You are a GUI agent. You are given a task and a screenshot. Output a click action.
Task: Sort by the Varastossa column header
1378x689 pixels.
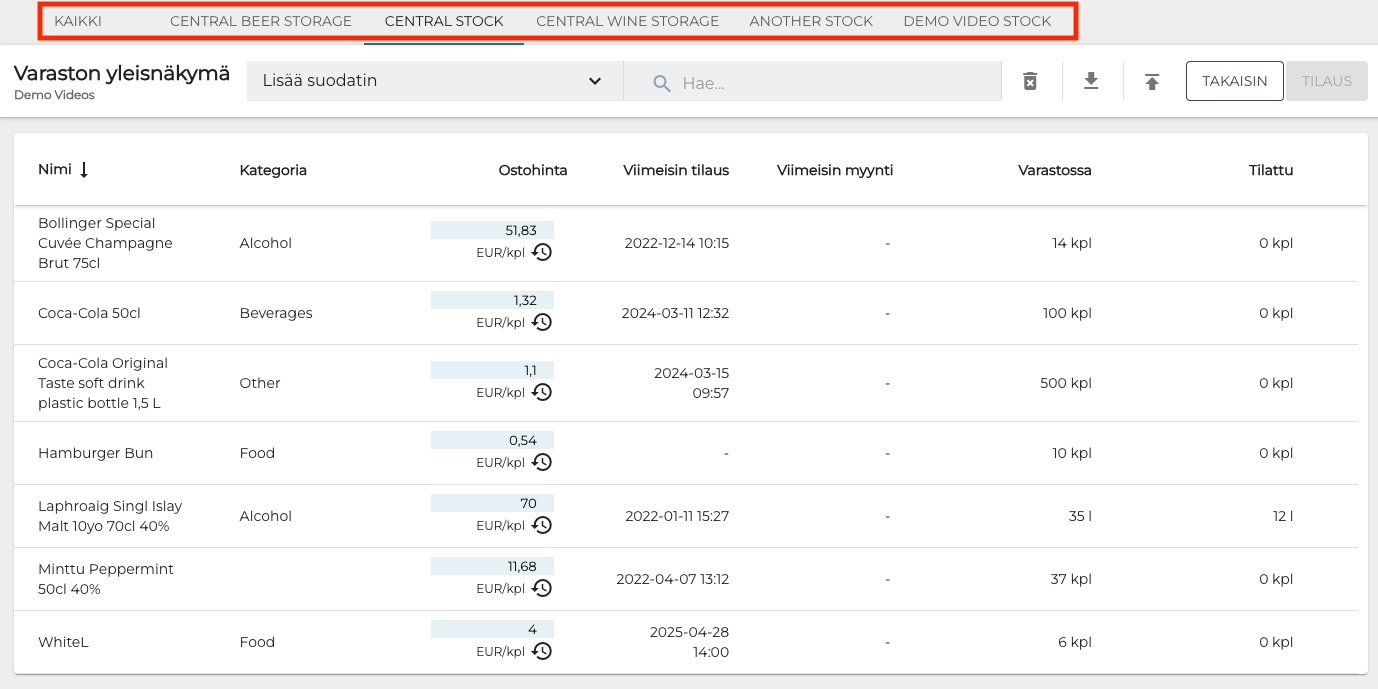tap(1054, 170)
